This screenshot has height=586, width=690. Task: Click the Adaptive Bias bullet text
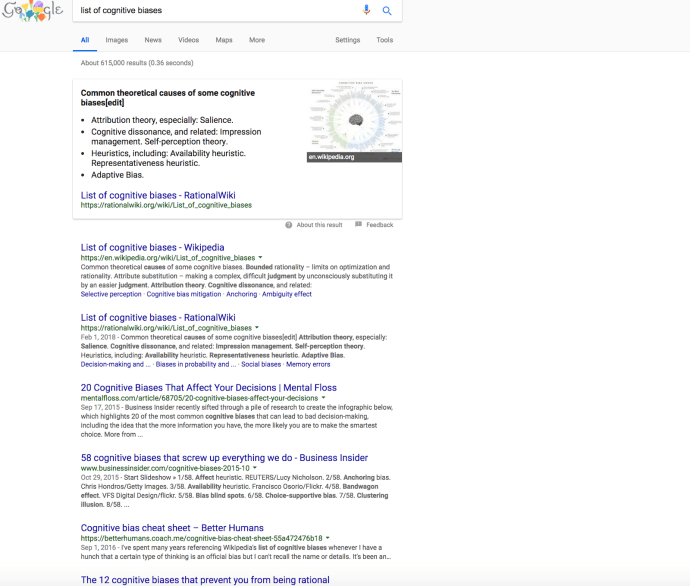click(117, 175)
